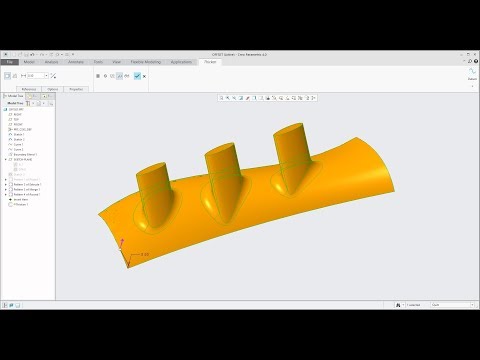Open the References panel tab

click(x=29, y=89)
